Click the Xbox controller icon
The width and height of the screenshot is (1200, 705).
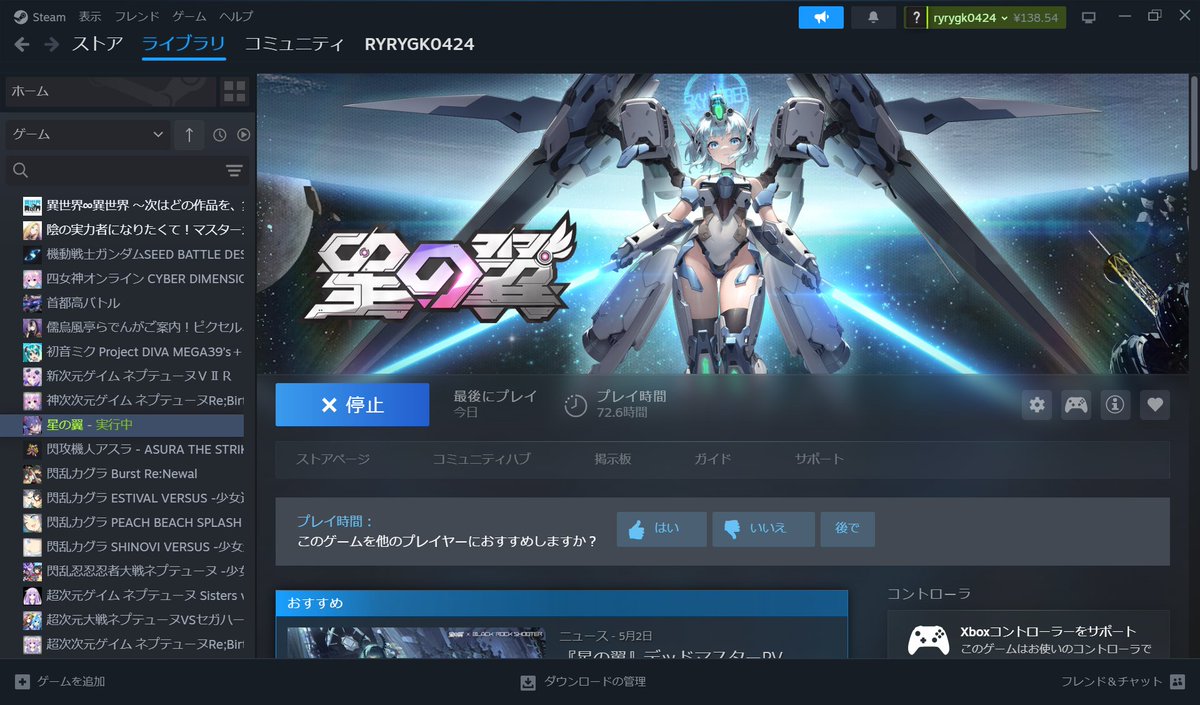[928, 640]
